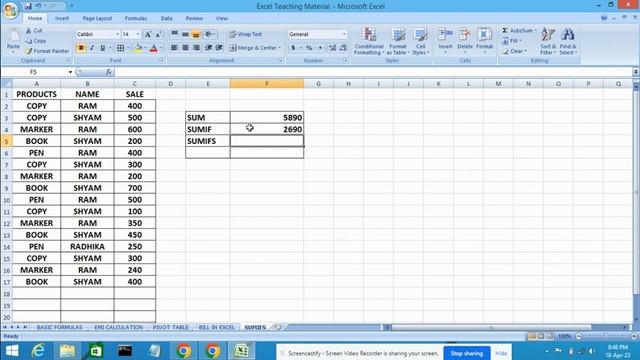Click Decrease Decimal icon
The width and height of the screenshot is (640, 360).
(x=343, y=48)
